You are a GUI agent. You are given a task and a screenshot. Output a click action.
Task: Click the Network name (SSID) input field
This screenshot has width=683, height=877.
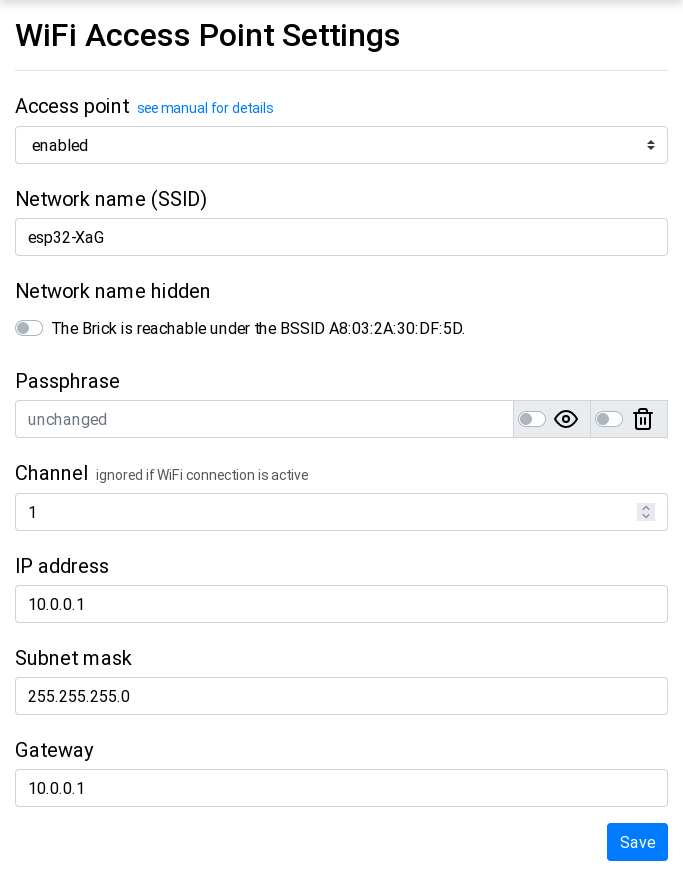pyautogui.click(x=341, y=237)
